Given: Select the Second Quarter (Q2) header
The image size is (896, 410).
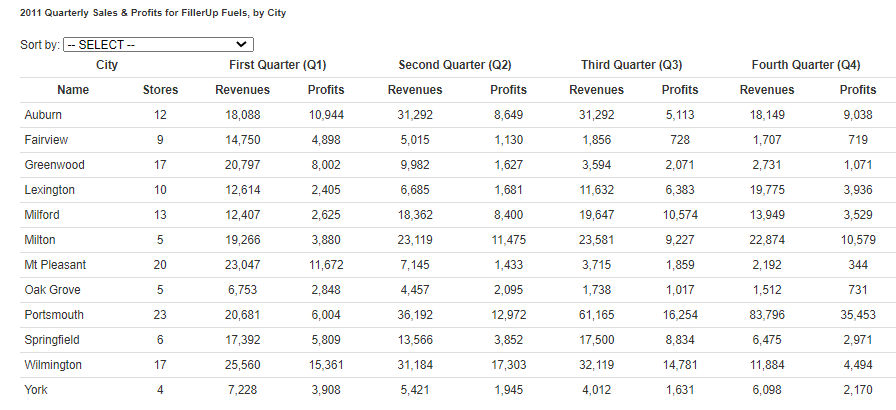Looking at the screenshot, I should [455, 65].
